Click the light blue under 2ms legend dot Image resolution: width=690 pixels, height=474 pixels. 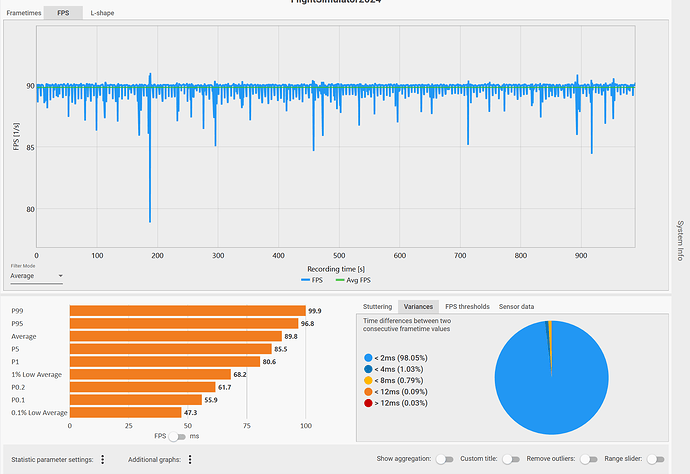[368, 358]
